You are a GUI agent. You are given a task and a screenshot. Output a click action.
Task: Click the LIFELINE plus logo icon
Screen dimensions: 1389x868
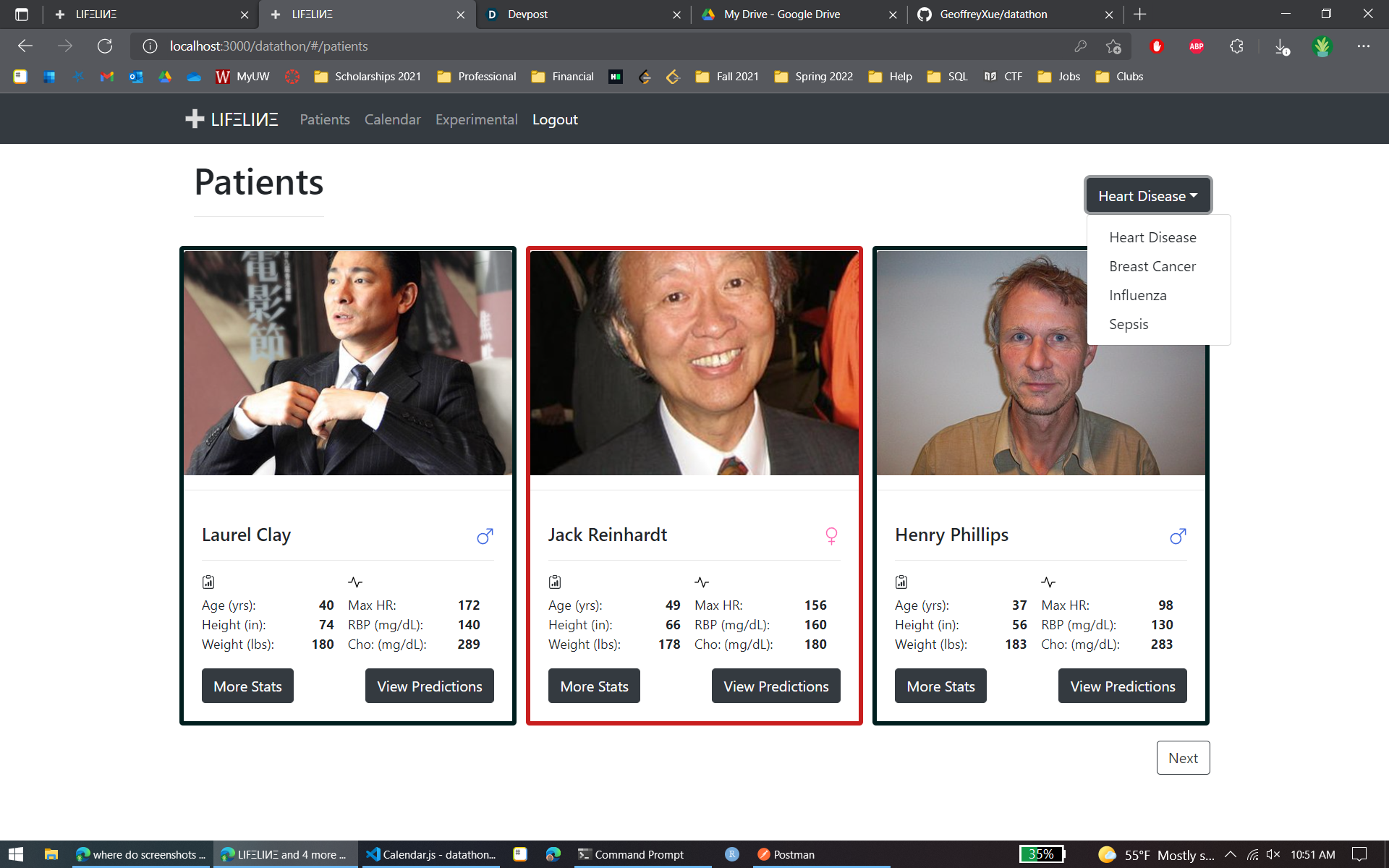[195, 119]
